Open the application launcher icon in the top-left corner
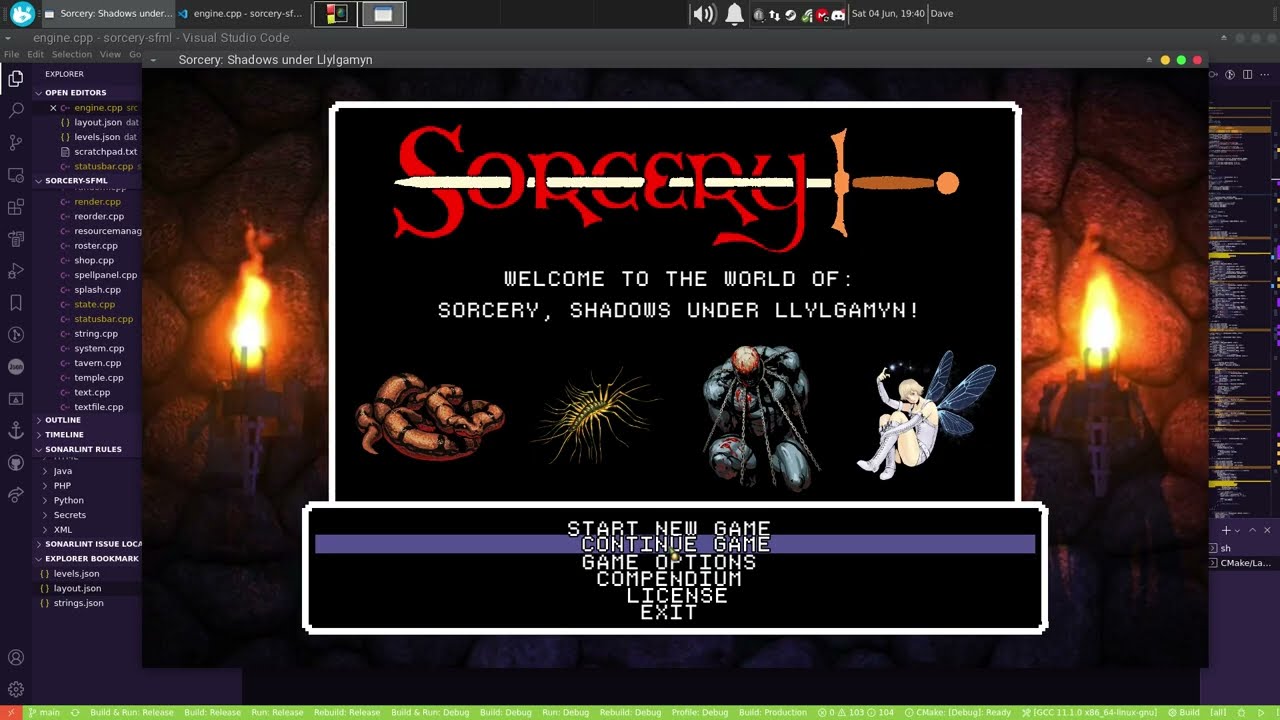Viewport: 1280px width, 720px height. point(21,14)
